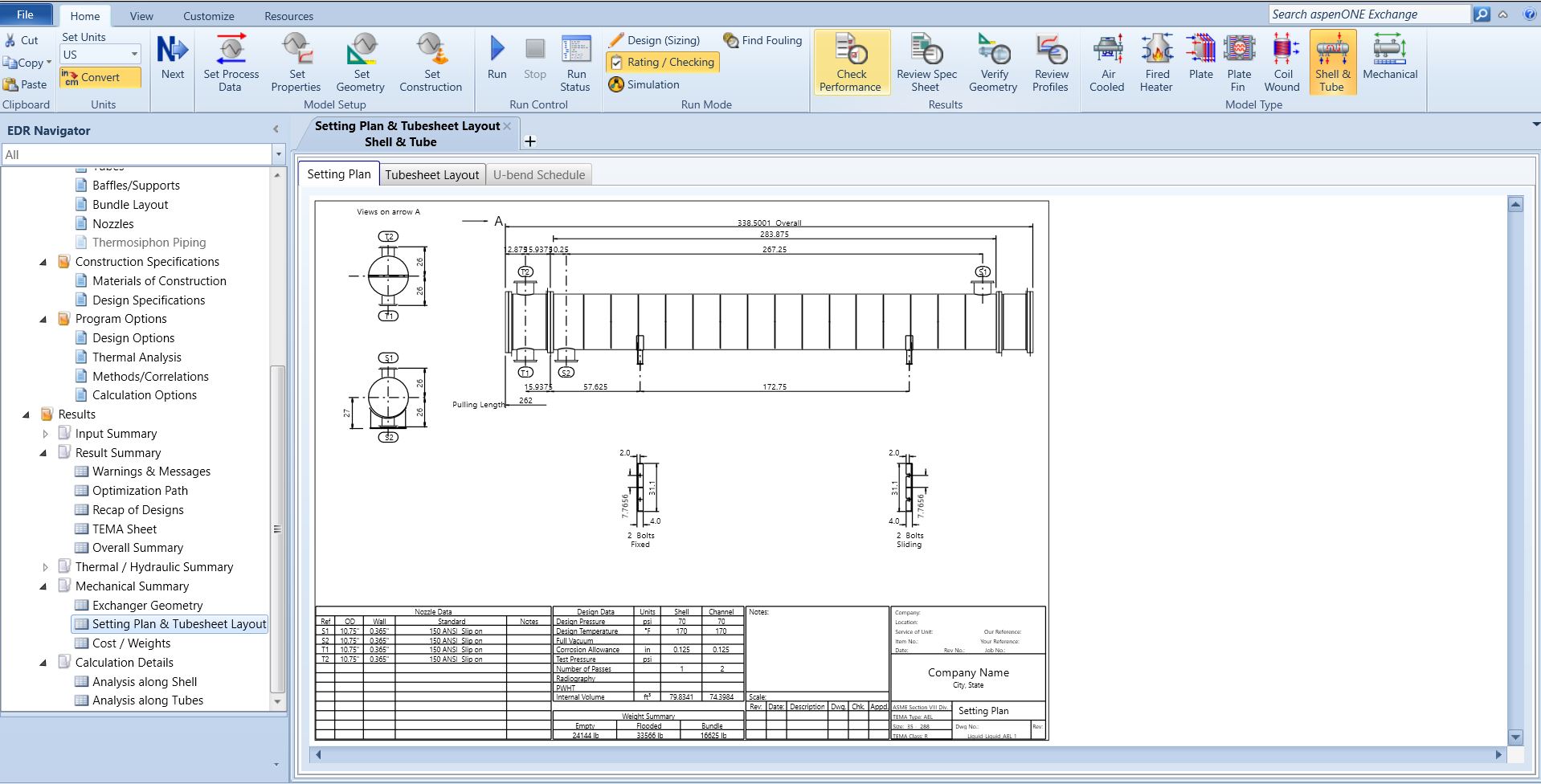Open Set Geometry tool
The width and height of the screenshot is (1541, 784).
pos(360,63)
